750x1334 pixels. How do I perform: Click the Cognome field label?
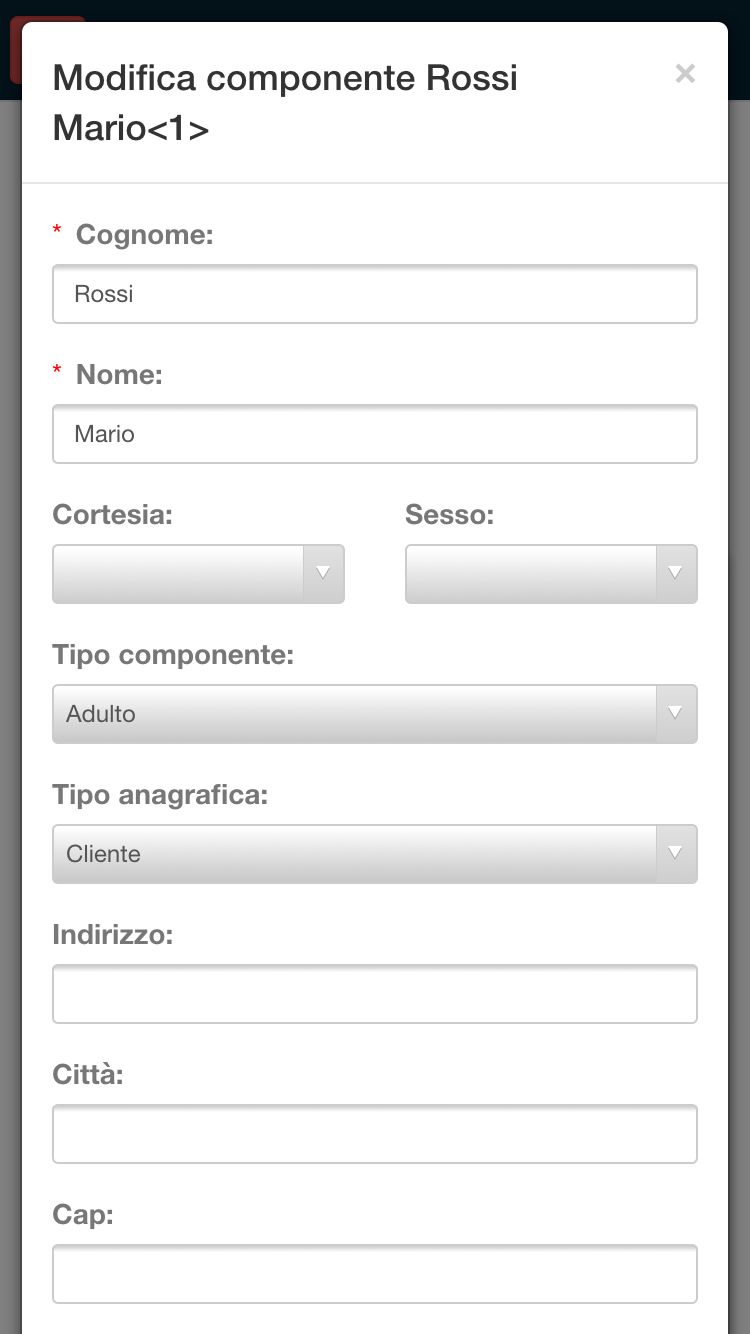pyautogui.click(x=145, y=235)
